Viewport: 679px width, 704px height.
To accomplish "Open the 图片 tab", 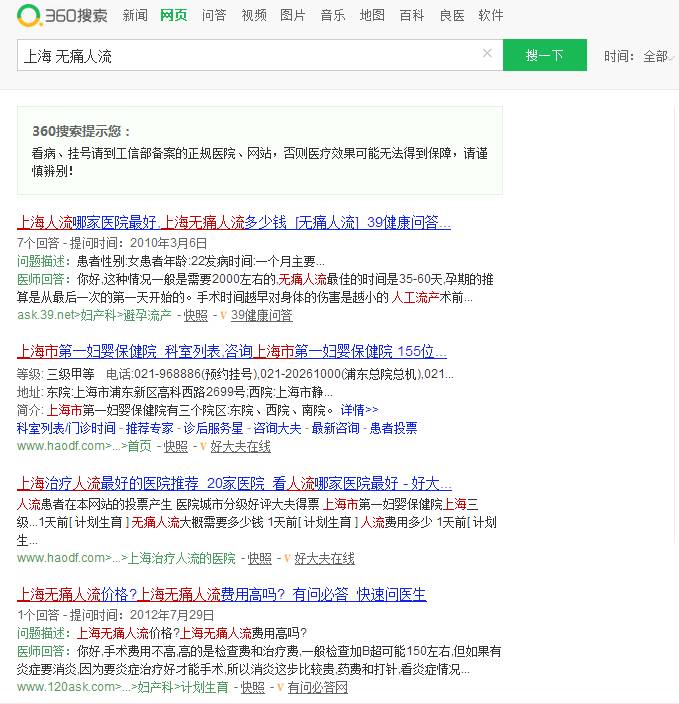I will [293, 16].
